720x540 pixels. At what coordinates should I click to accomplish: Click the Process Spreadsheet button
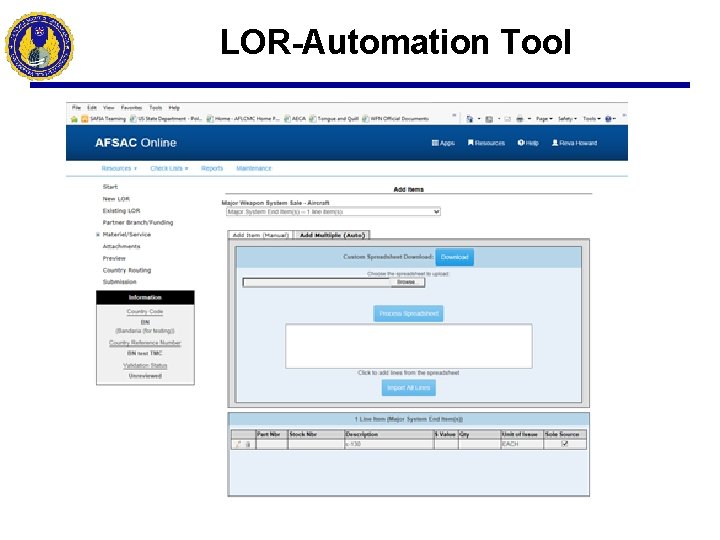(x=408, y=314)
